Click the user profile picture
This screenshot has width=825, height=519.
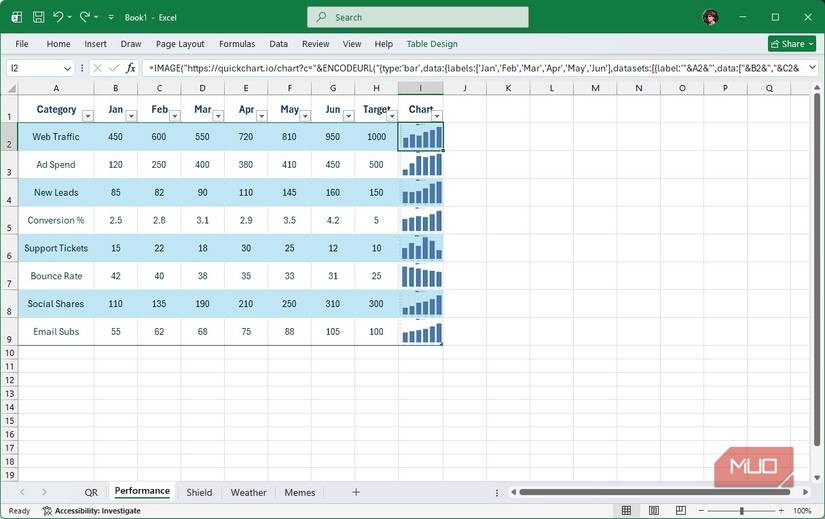tap(710, 17)
